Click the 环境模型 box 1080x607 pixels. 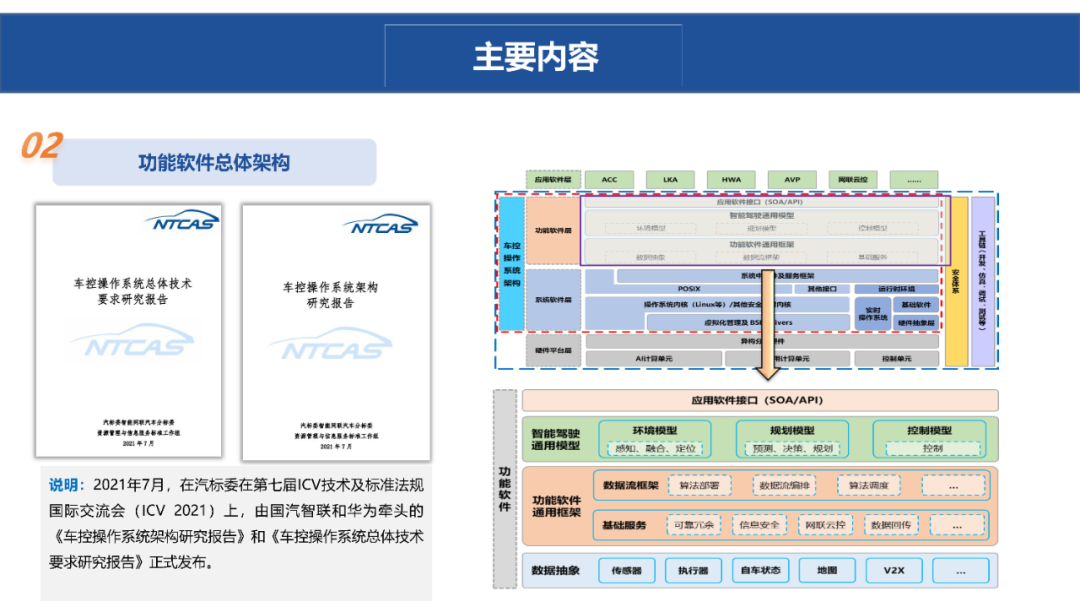pyautogui.click(x=654, y=431)
